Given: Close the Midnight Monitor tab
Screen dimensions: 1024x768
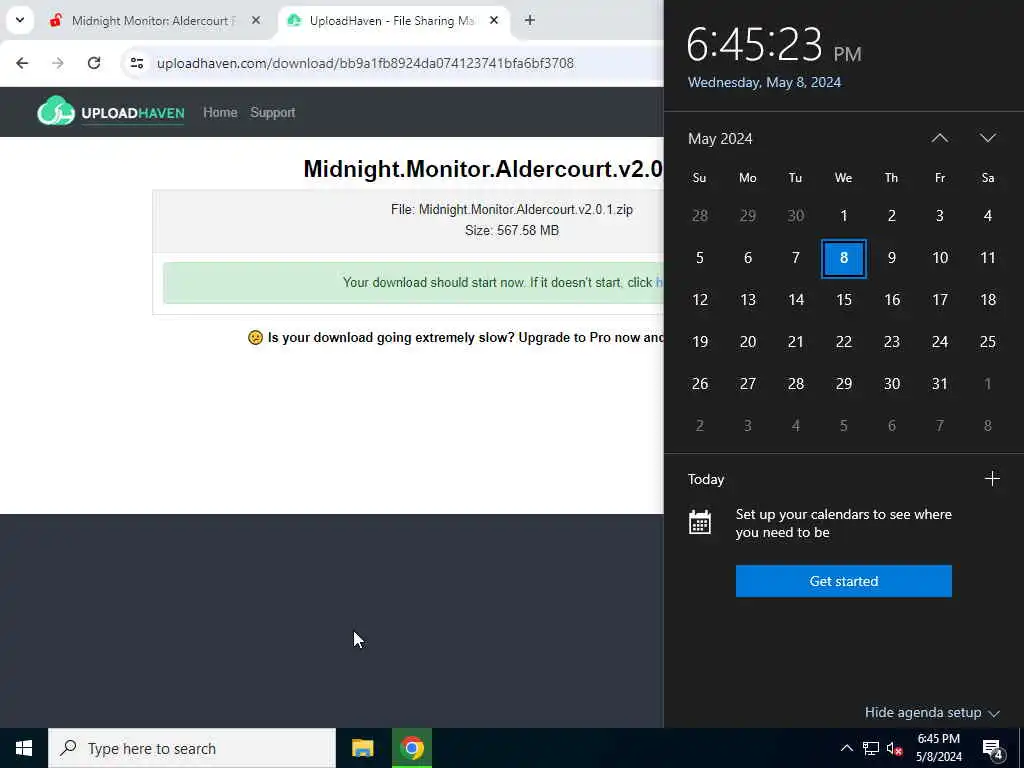Looking at the screenshot, I should tap(256, 20).
